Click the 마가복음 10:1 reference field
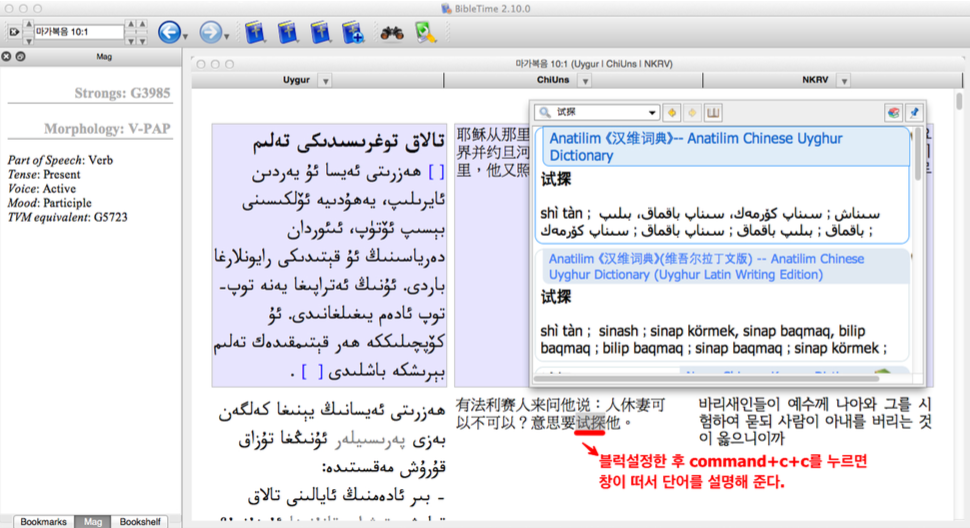The width and height of the screenshot is (970, 528). click(x=79, y=32)
